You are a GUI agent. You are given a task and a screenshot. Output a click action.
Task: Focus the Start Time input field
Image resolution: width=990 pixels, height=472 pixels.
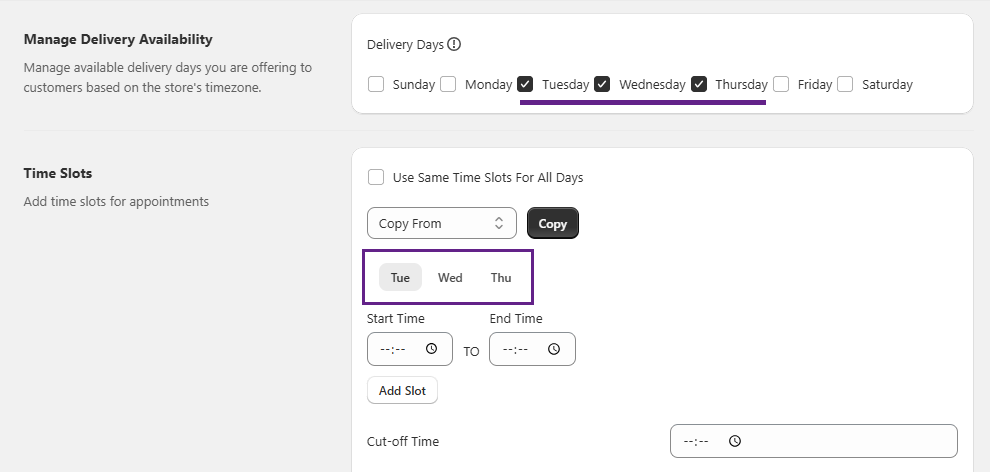(x=398, y=349)
